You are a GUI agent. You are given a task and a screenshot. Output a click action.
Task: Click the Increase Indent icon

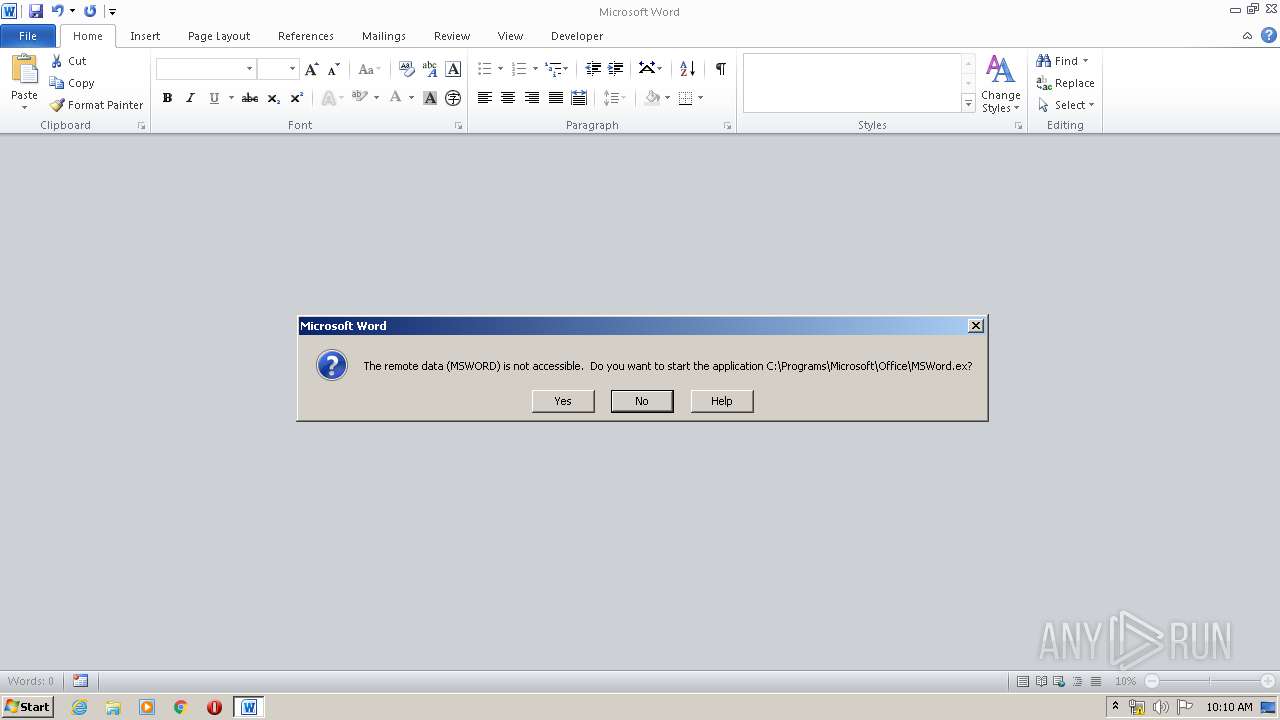click(x=616, y=69)
